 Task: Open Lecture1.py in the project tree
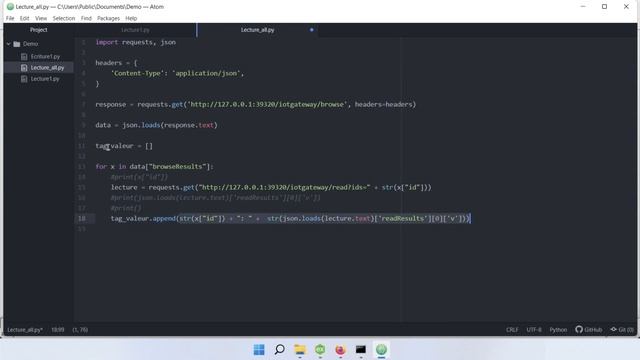click(45, 79)
